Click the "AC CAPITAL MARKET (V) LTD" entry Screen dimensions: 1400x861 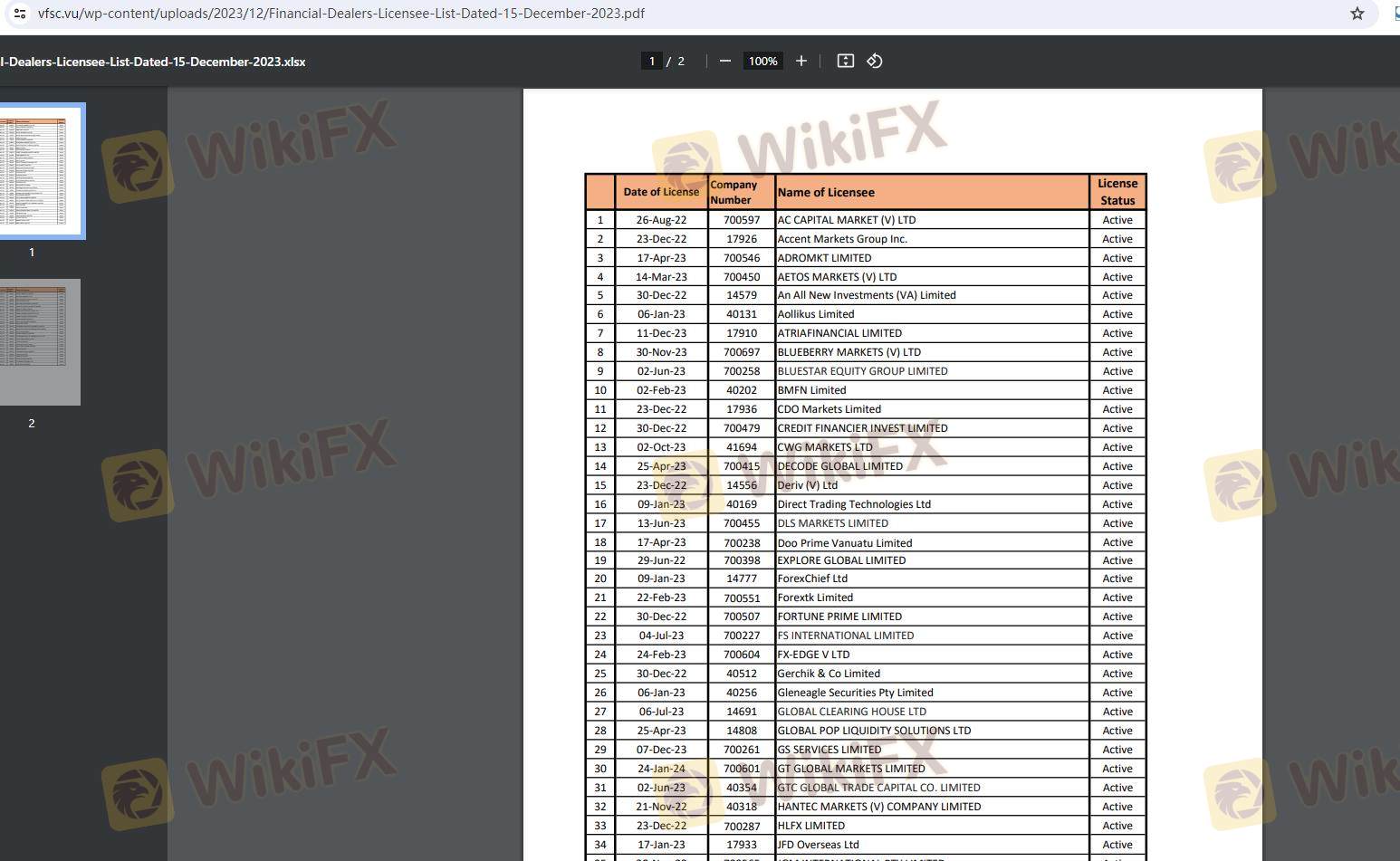click(846, 220)
